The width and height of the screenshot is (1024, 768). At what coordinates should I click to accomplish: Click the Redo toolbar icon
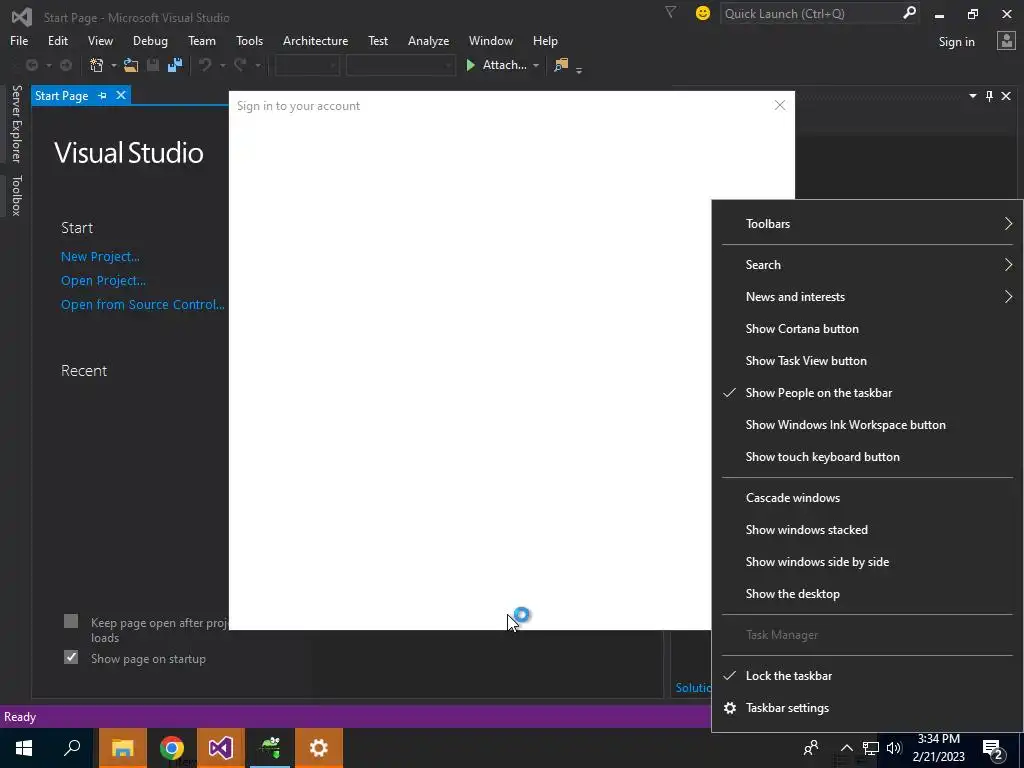point(240,65)
